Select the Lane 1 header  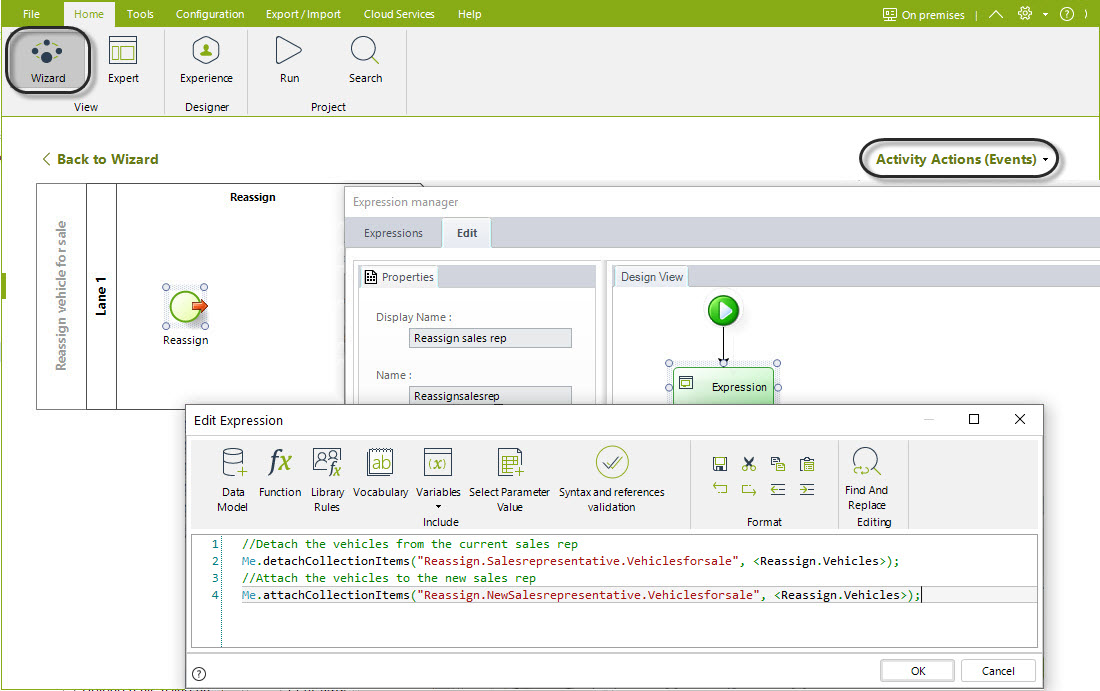[101, 296]
